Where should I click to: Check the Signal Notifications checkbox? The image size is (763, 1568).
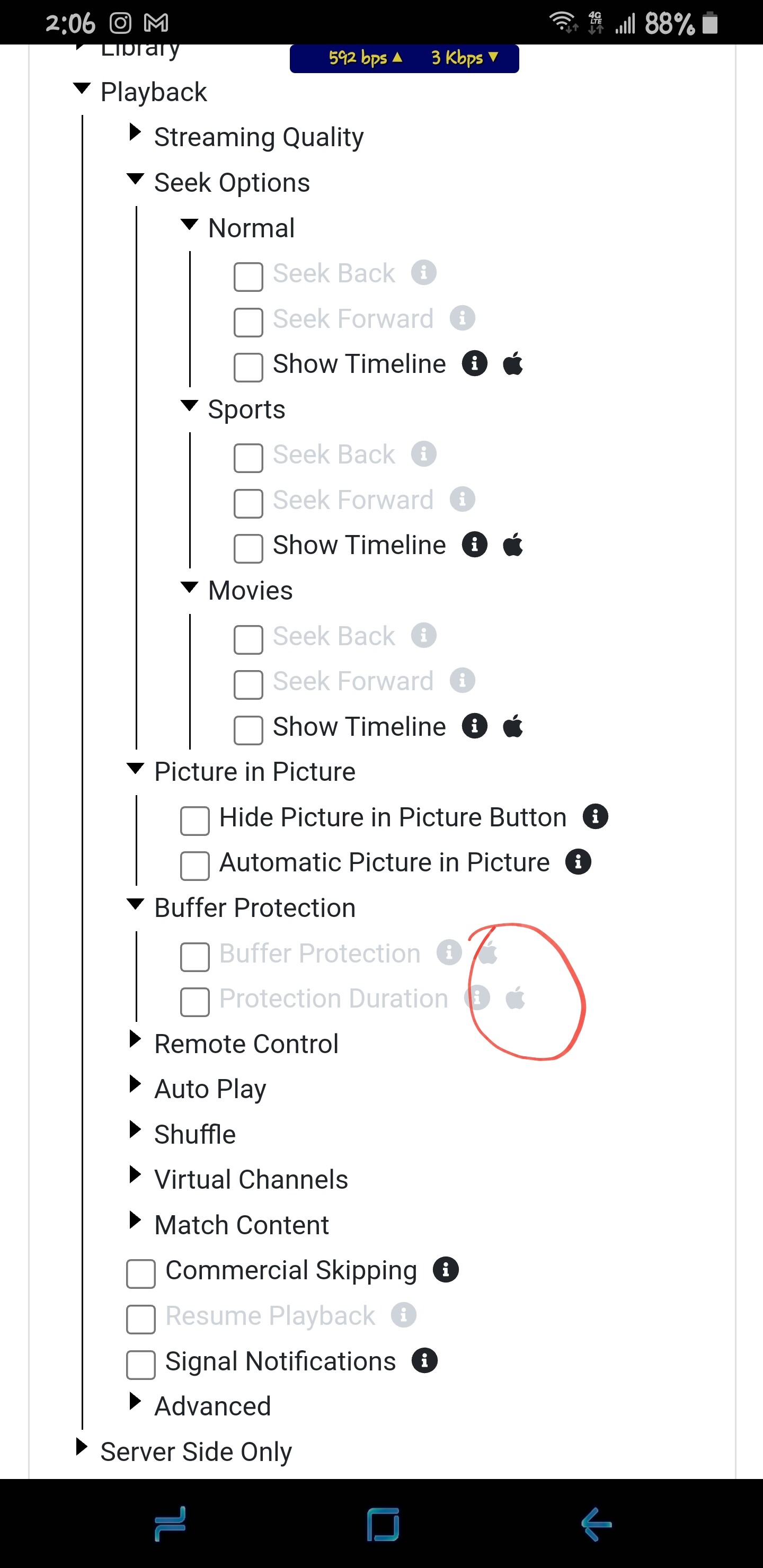point(140,1365)
